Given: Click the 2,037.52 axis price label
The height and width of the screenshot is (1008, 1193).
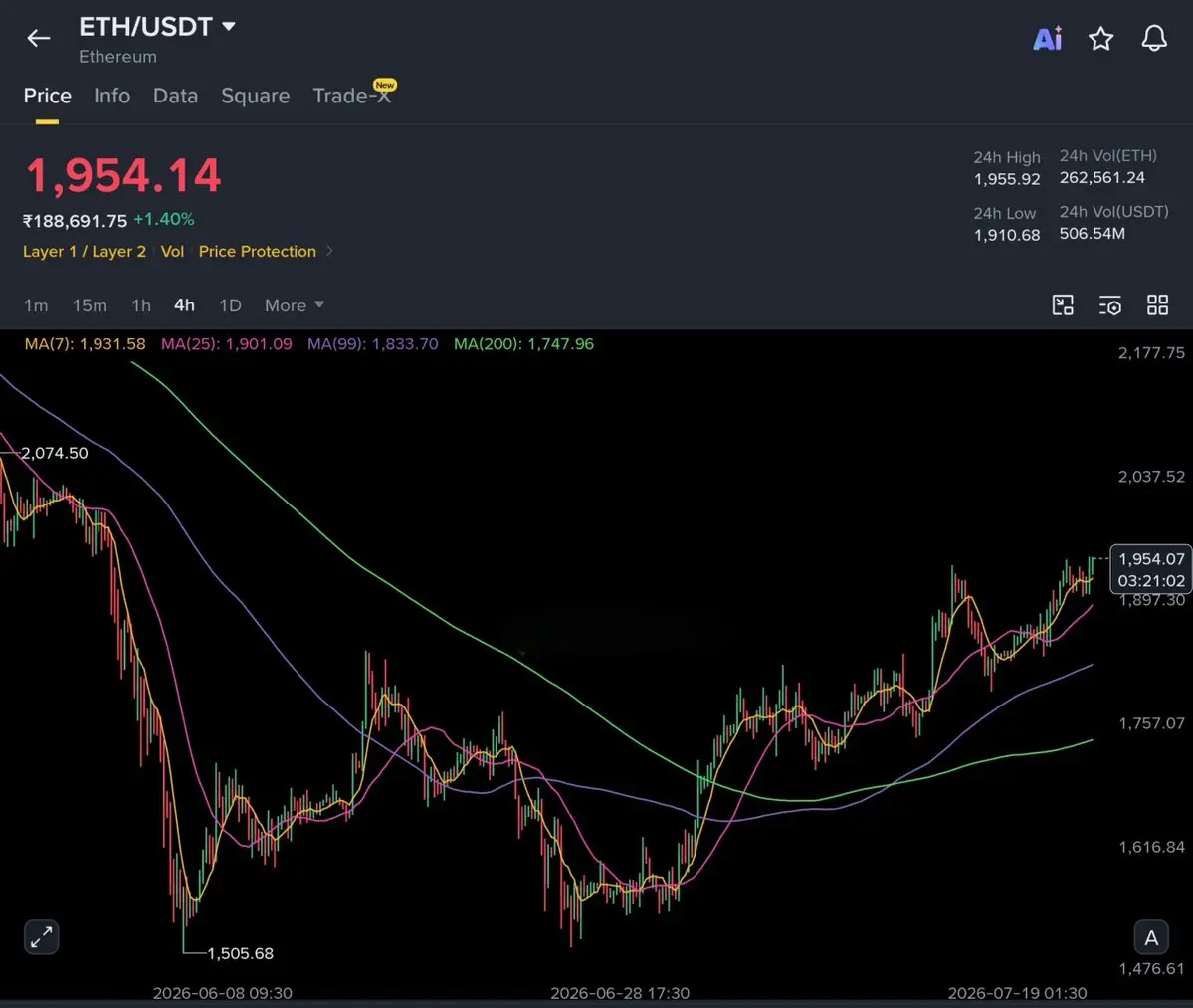Looking at the screenshot, I should [1151, 477].
